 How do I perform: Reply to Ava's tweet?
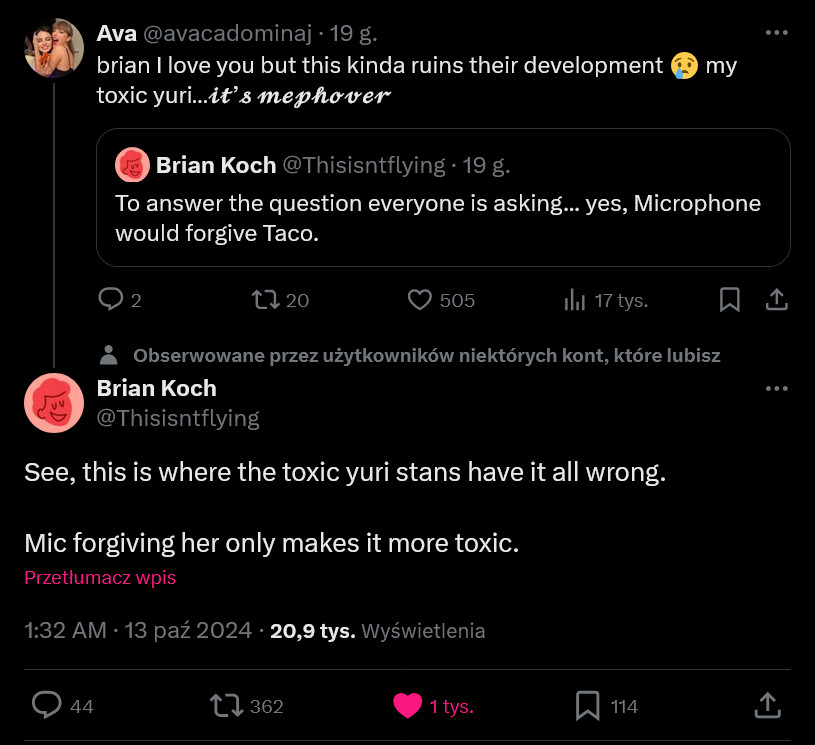click(110, 300)
